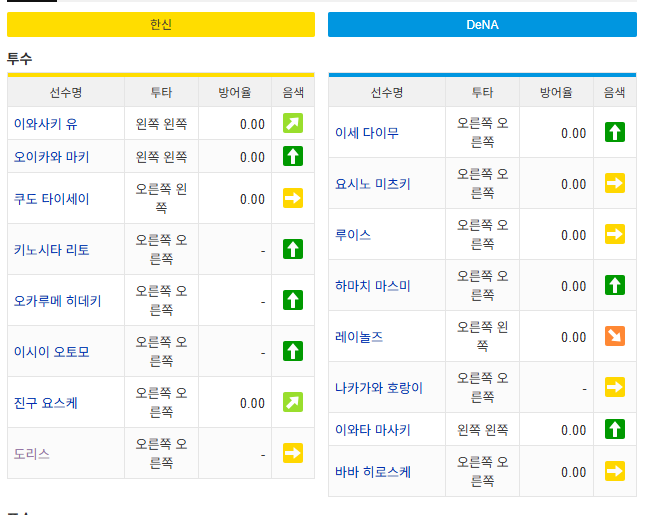Open player 오카루메 히데키 link
Screen dimensions: 651x515
click(57, 301)
